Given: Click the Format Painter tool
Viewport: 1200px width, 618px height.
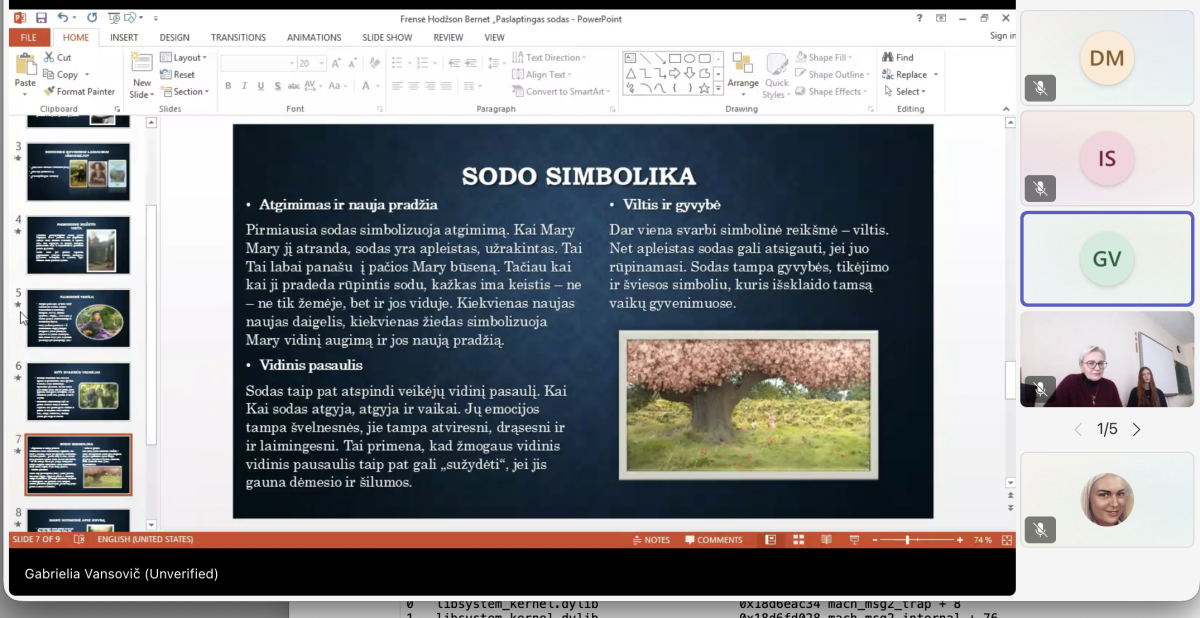Looking at the screenshot, I should [79, 91].
